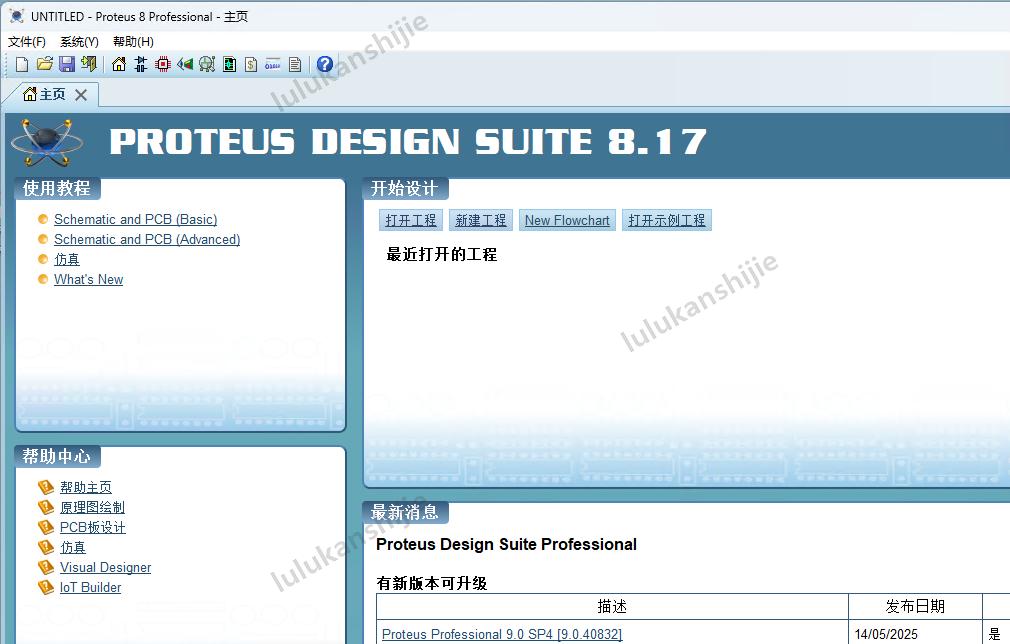Click the Open Project folder icon
Image resolution: width=1010 pixels, height=644 pixels.
pos(44,64)
